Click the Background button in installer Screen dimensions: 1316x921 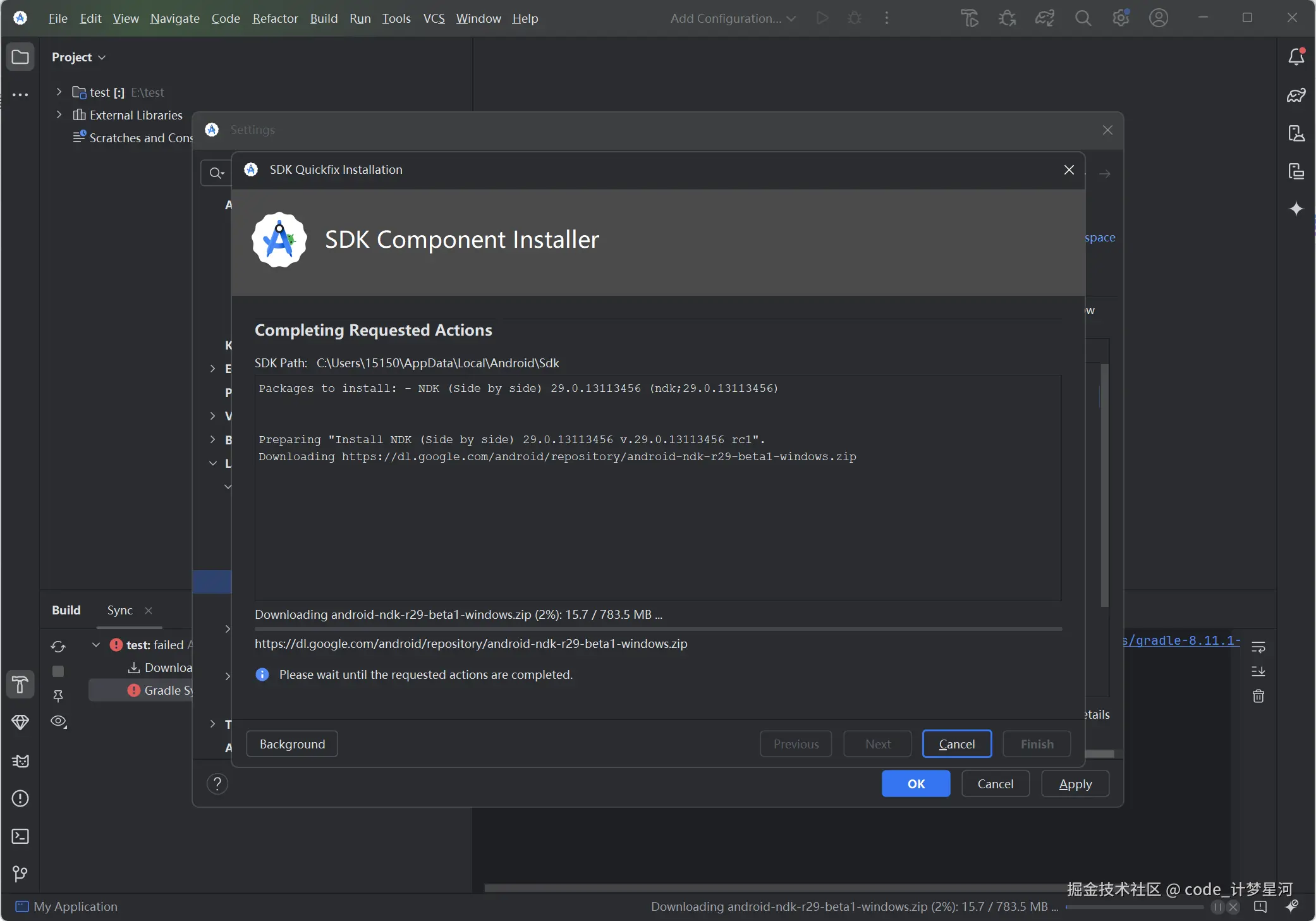click(x=292, y=744)
